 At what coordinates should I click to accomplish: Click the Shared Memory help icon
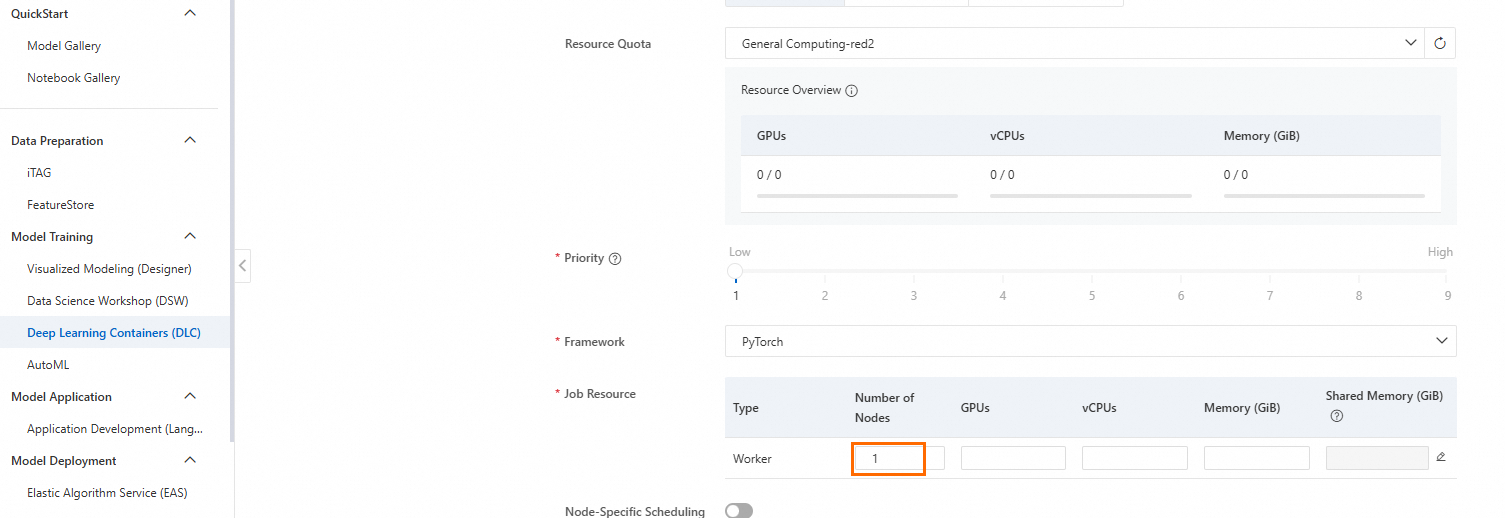1336,416
